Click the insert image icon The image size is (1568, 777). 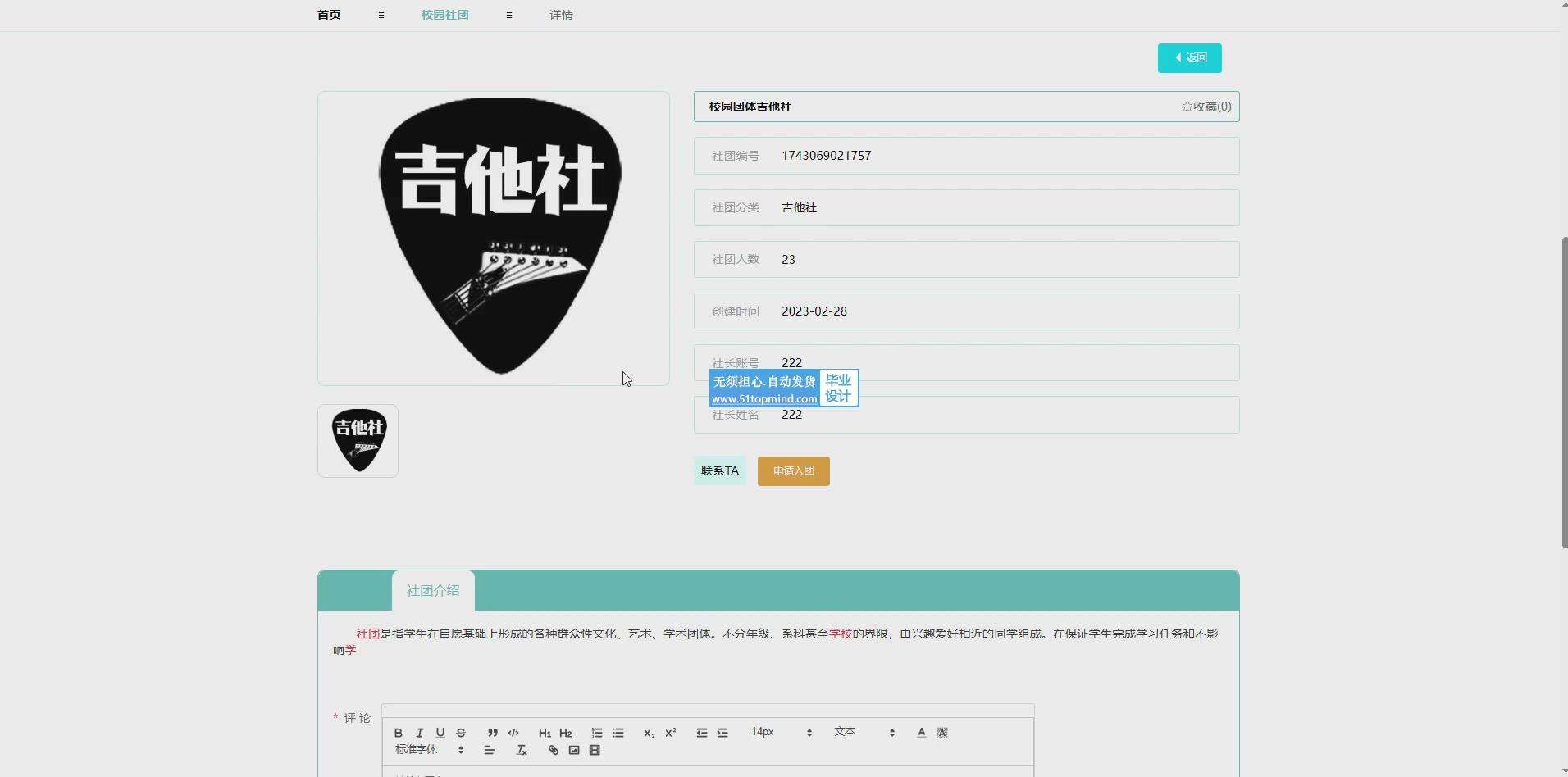coord(574,750)
